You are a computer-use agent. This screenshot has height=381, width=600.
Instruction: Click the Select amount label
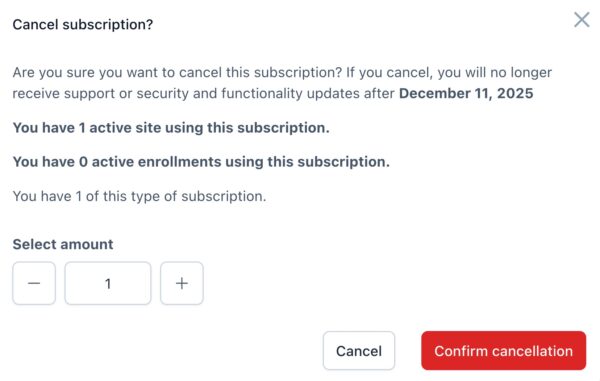point(63,244)
